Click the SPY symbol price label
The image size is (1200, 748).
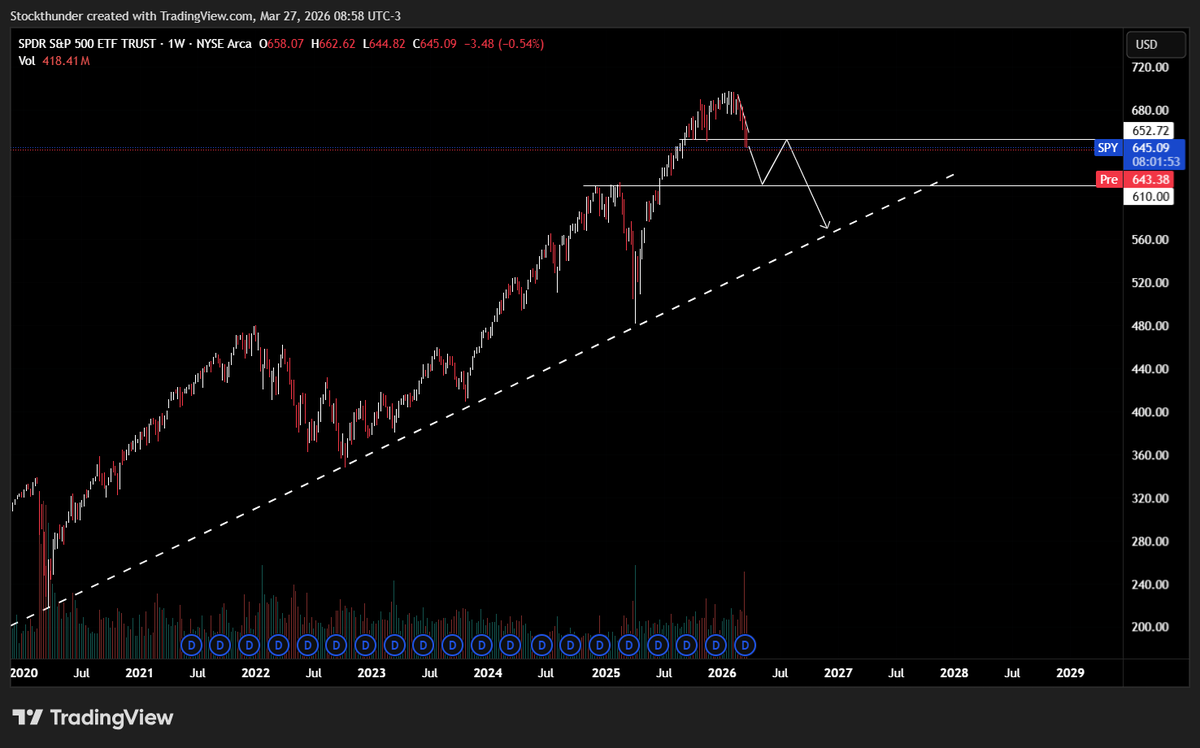1107,147
